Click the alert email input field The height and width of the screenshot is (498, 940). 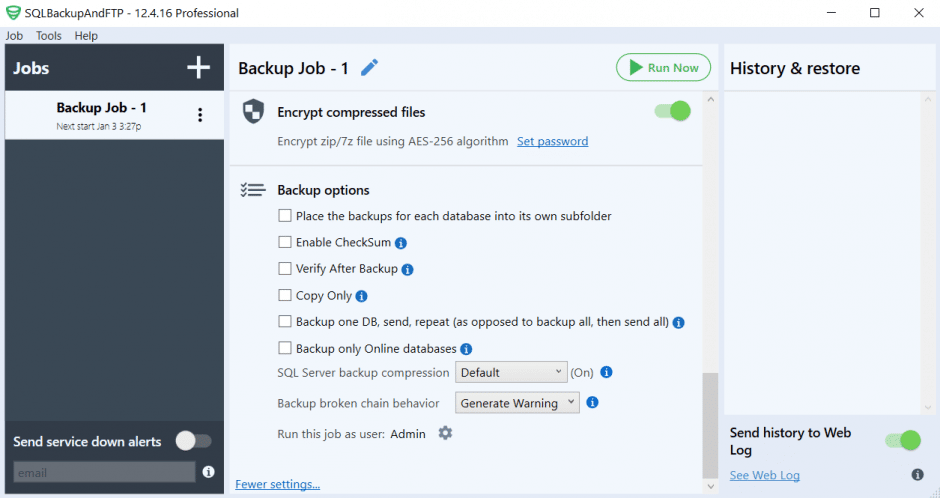(104, 472)
